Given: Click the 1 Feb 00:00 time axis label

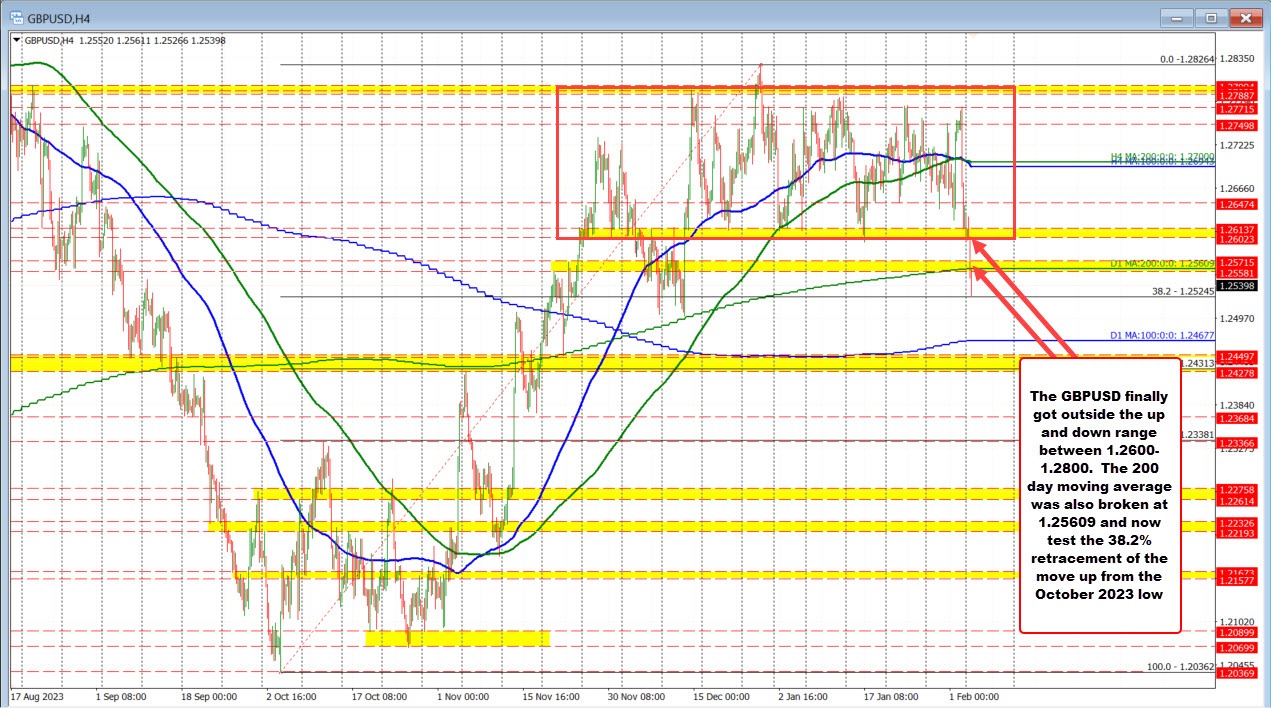Looking at the screenshot, I should (x=975, y=696).
